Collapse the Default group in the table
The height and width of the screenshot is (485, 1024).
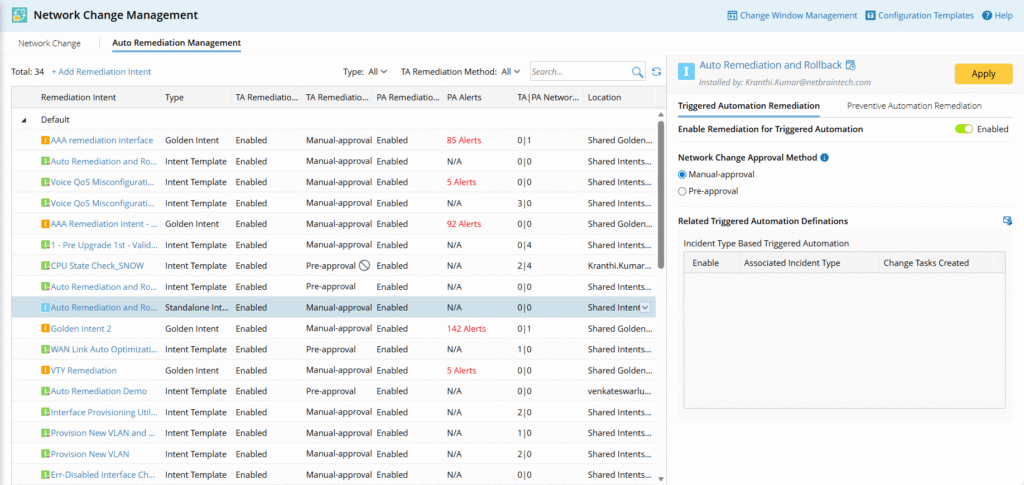24,119
